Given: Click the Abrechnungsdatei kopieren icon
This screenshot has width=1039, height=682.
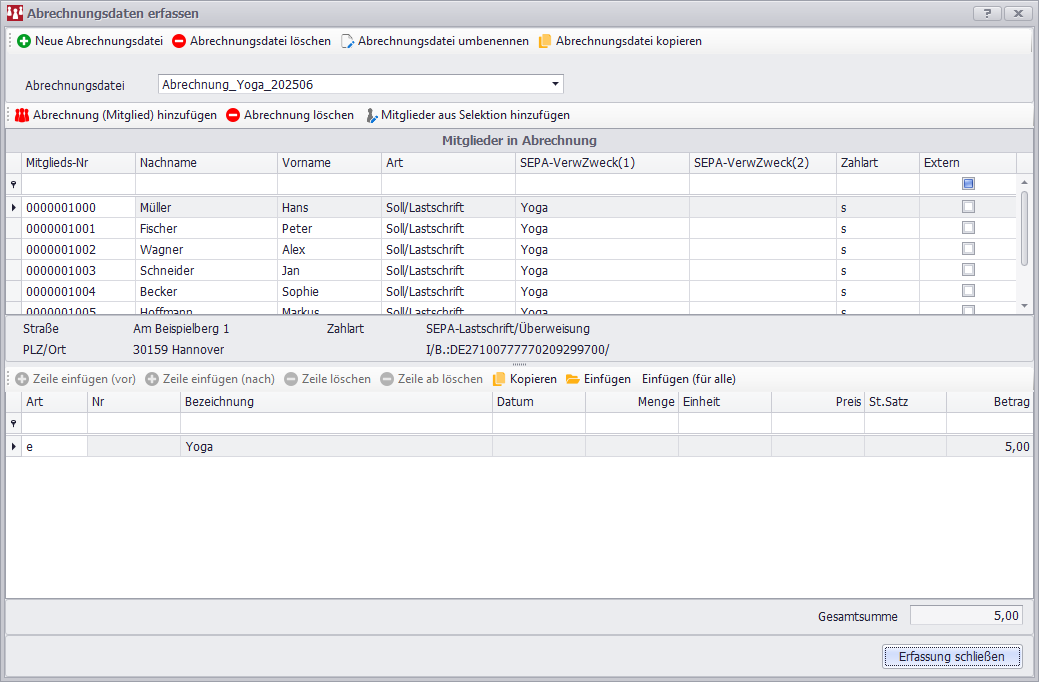Looking at the screenshot, I should (x=545, y=41).
